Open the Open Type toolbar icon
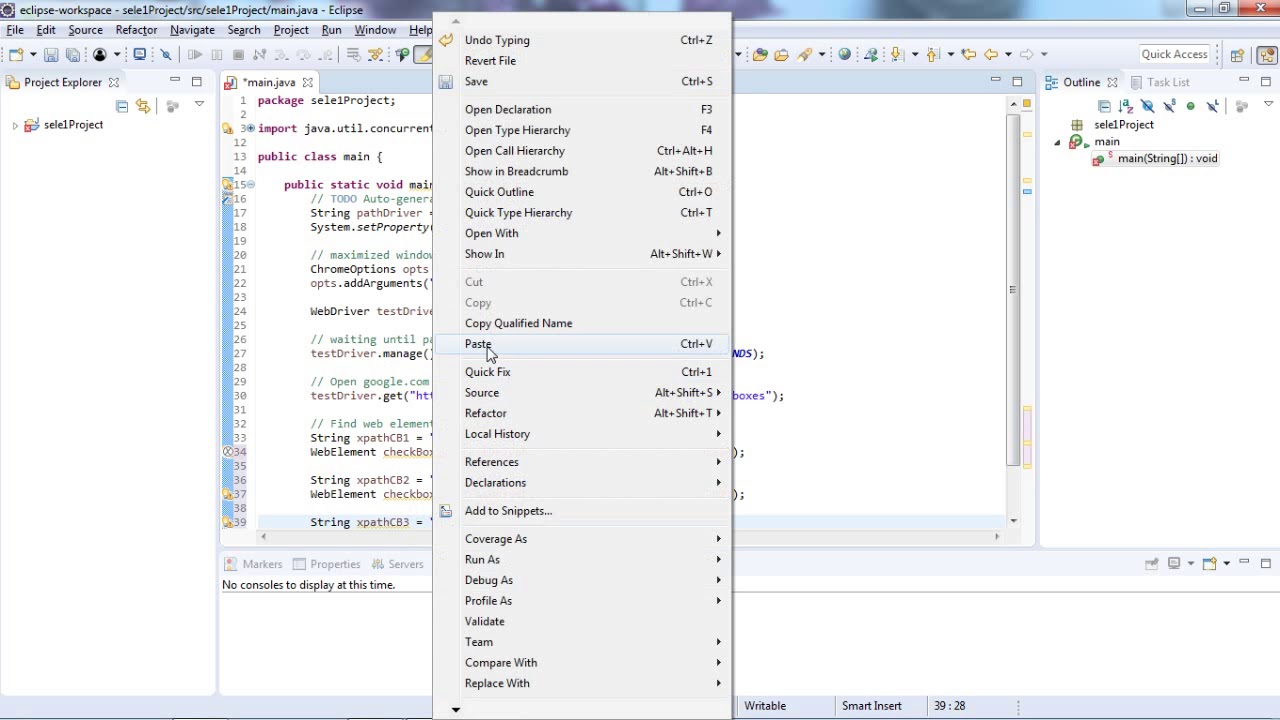 [761, 55]
